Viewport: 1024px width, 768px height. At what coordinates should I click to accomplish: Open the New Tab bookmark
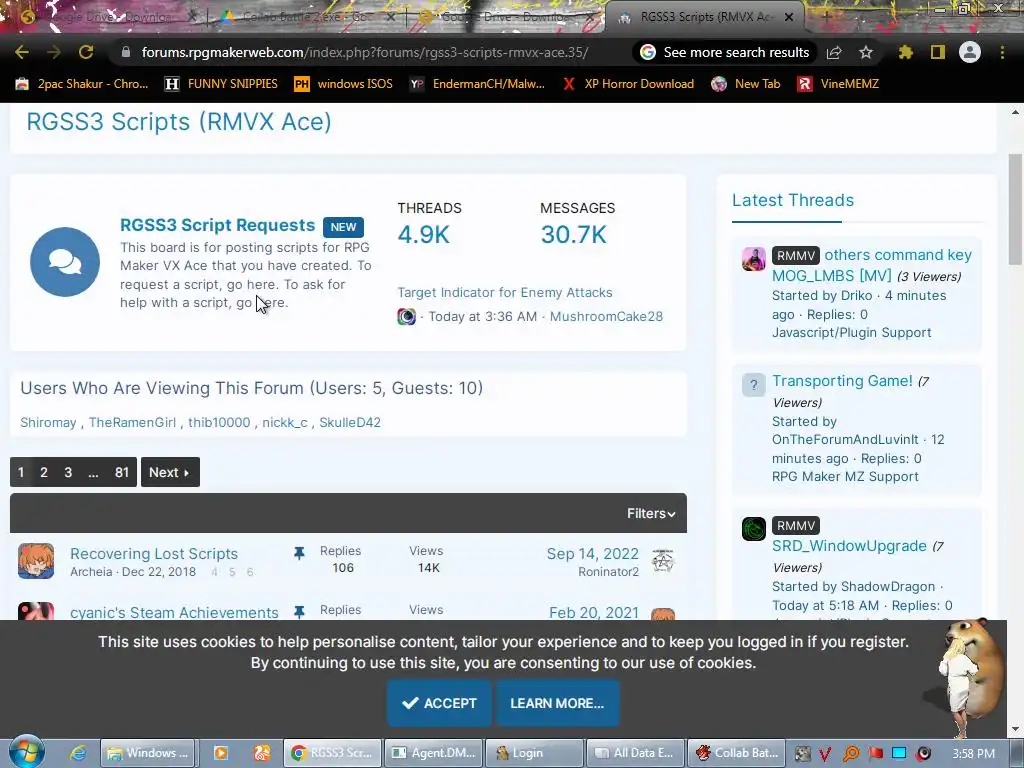746,84
